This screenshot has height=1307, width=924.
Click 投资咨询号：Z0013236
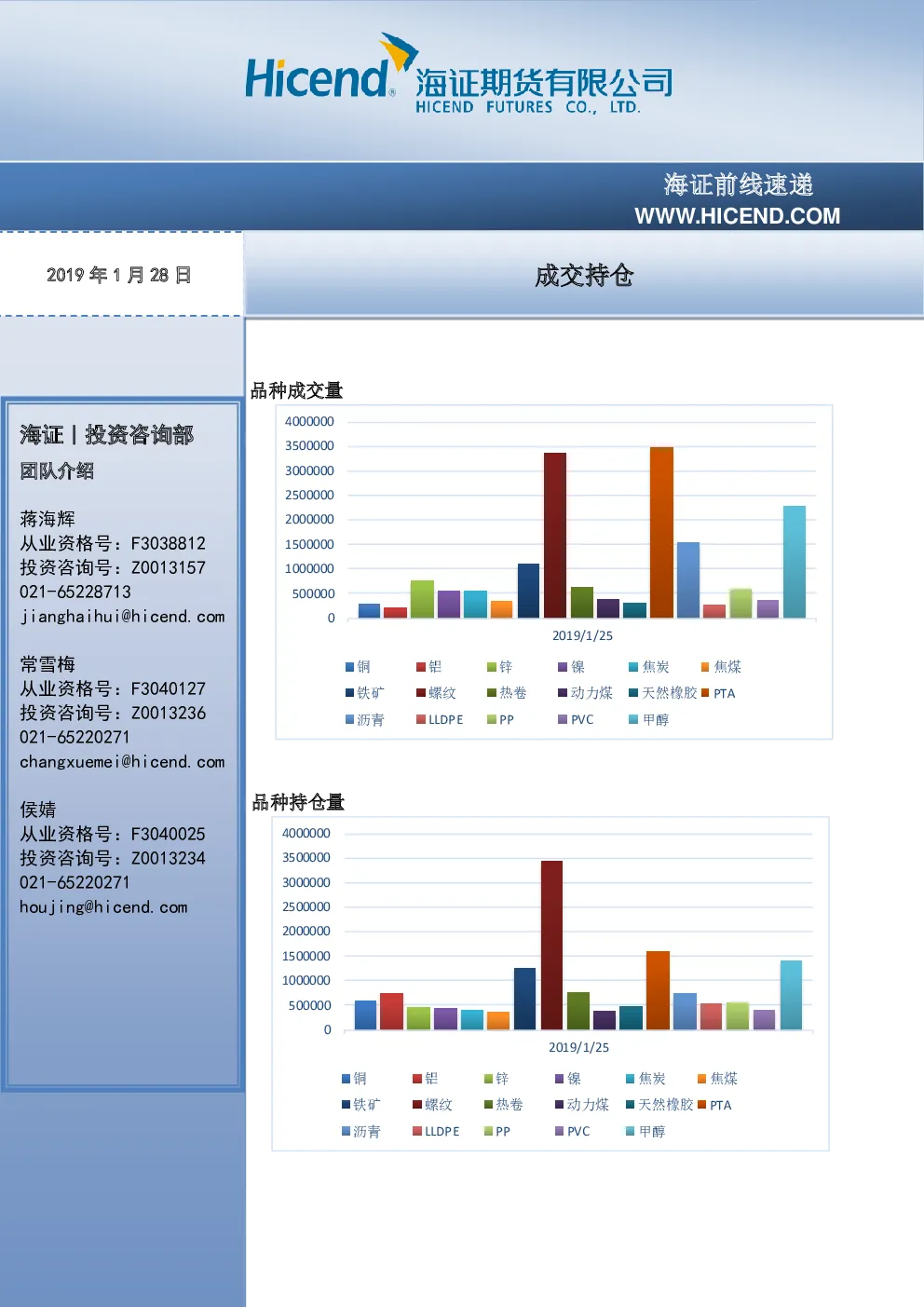(113, 713)
